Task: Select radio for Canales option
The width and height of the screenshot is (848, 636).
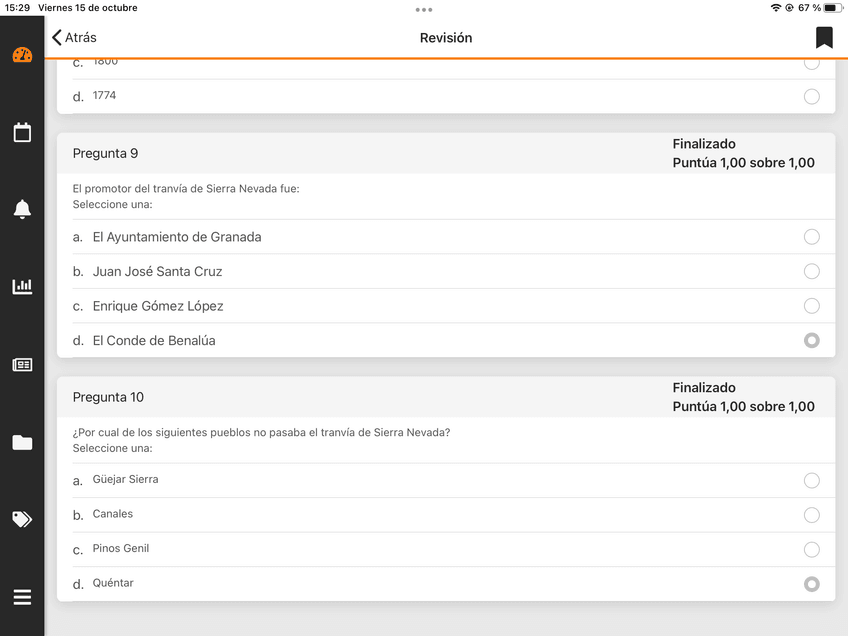Action: pos(812,515)
